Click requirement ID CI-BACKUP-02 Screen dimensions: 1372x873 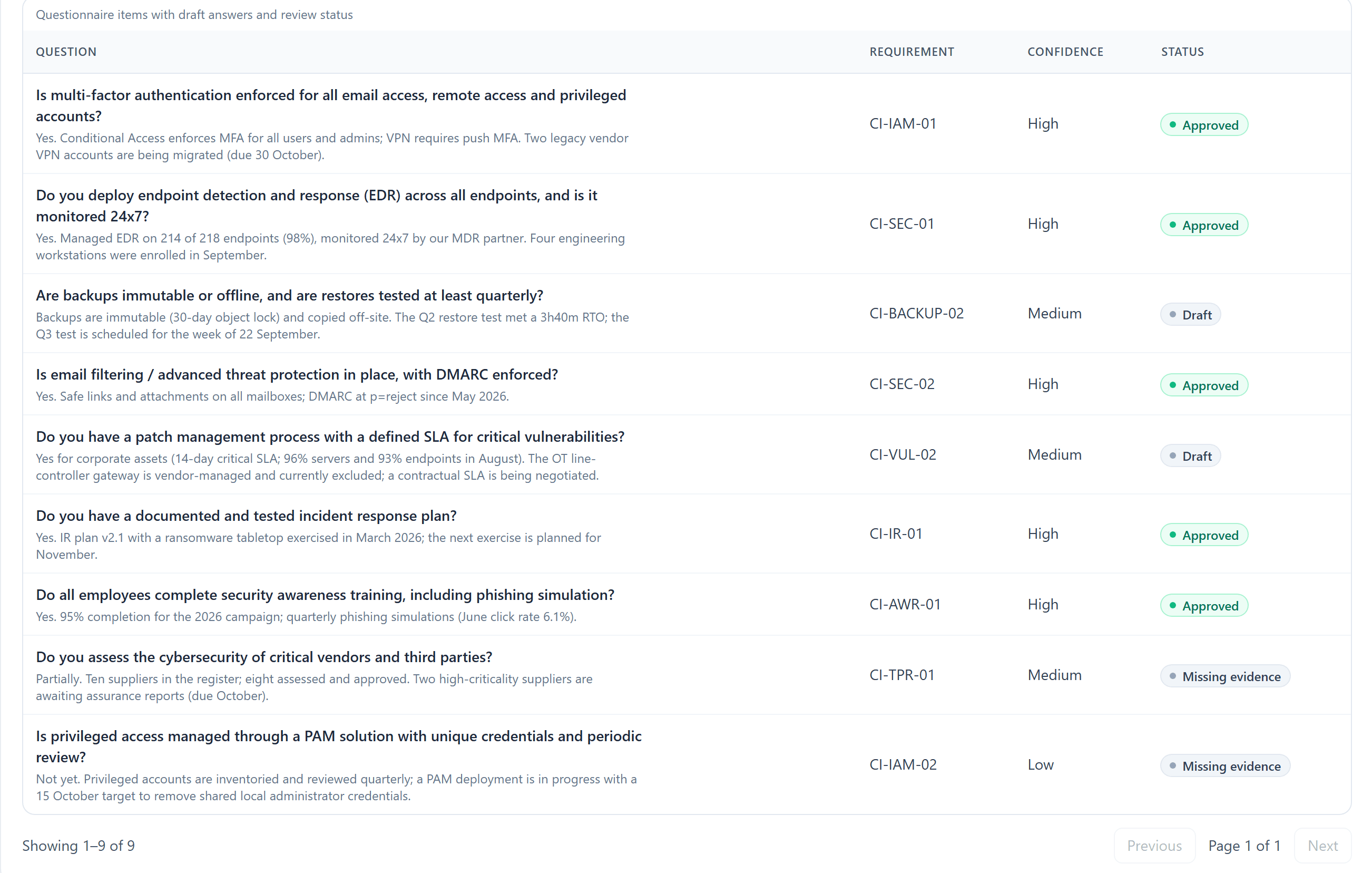[916, 314]
